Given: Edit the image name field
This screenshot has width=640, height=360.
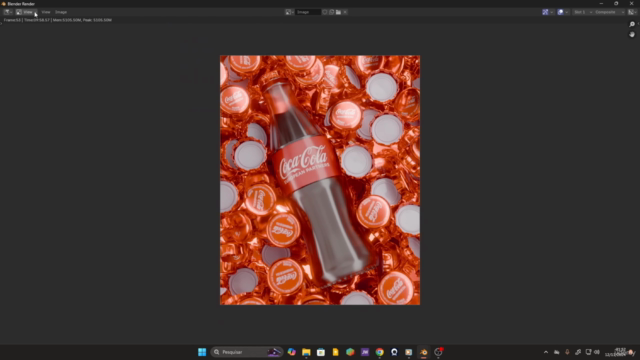Looking at the screenshot, I should pos(308,12).
